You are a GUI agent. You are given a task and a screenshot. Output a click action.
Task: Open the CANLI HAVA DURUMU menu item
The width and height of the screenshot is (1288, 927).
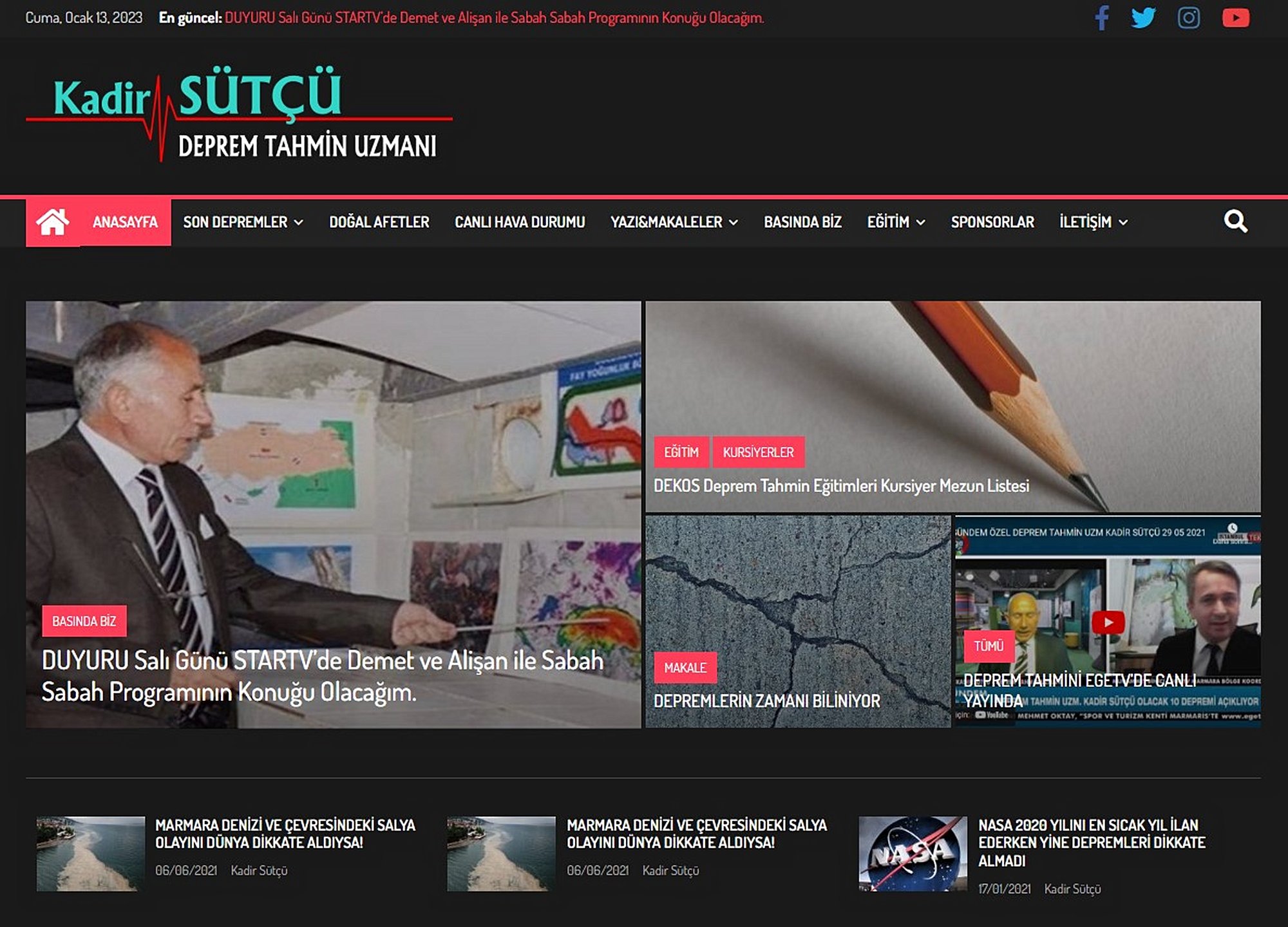[520, 222]
